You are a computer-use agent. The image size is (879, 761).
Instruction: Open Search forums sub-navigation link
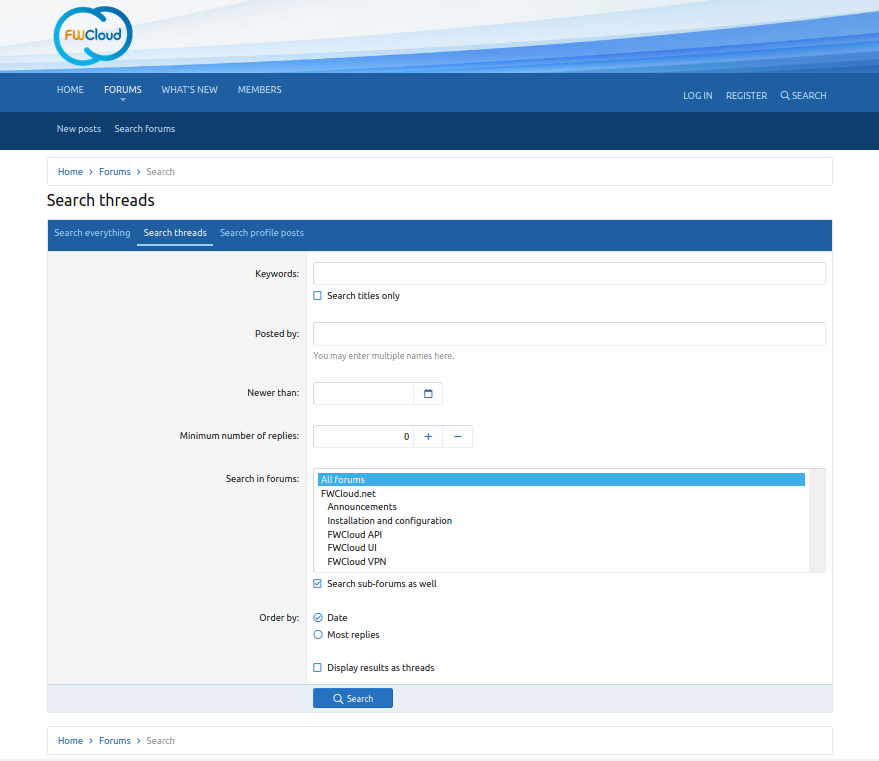point(145,128)
